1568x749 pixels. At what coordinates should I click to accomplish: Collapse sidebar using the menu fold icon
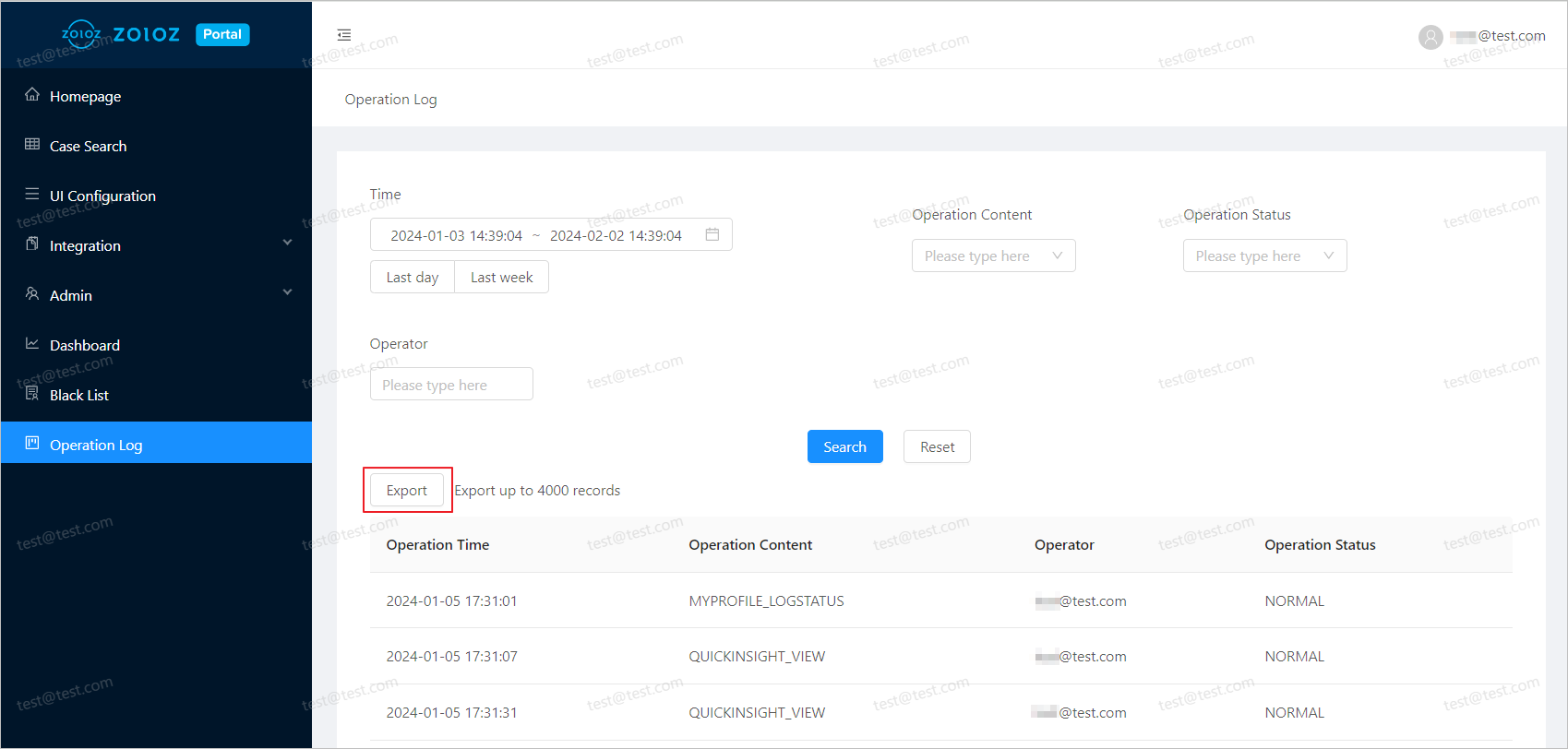coord(344,35)
